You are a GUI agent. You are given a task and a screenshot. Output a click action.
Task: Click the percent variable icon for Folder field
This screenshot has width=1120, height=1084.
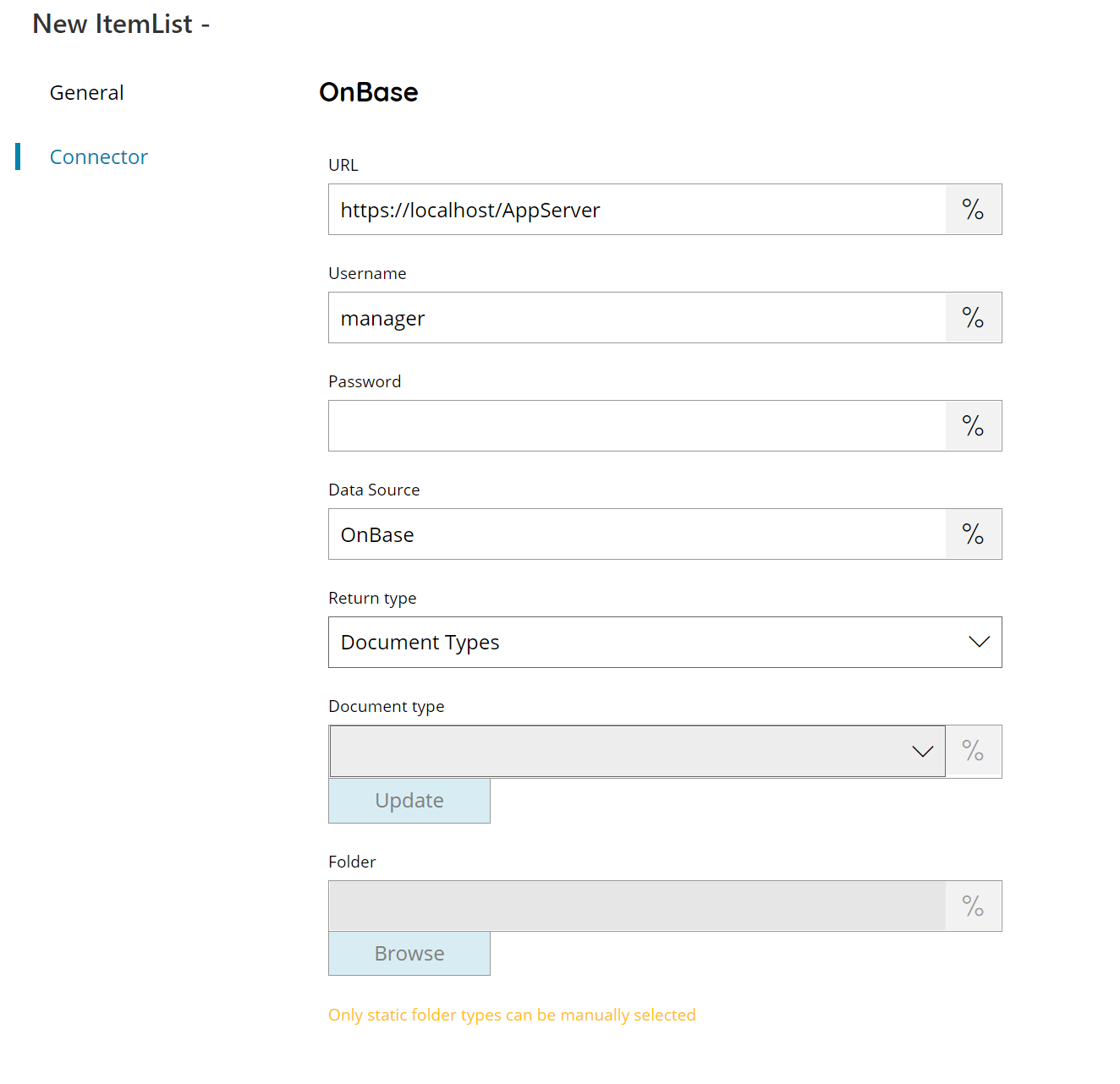tap(973, 906)
